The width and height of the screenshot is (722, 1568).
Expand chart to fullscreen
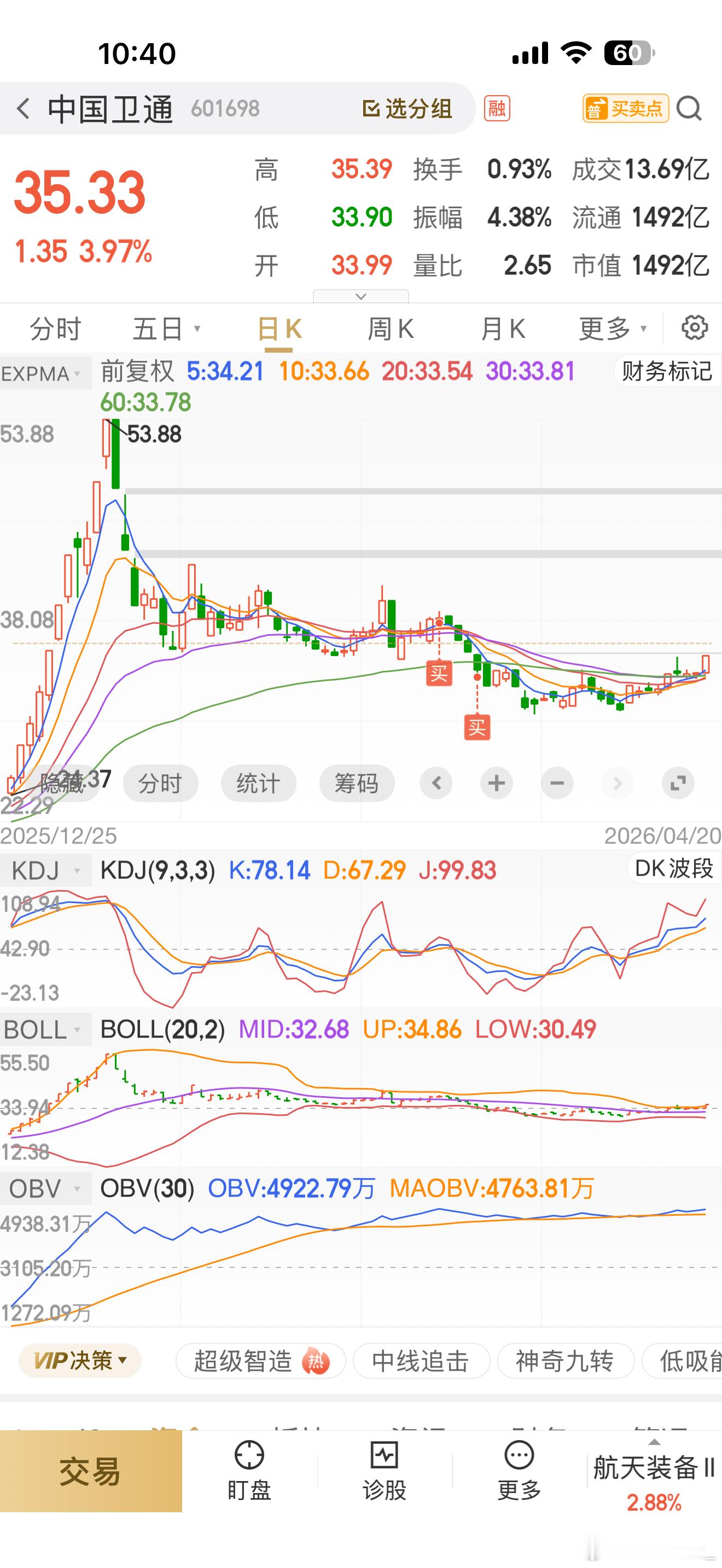[x=678, y=783]
